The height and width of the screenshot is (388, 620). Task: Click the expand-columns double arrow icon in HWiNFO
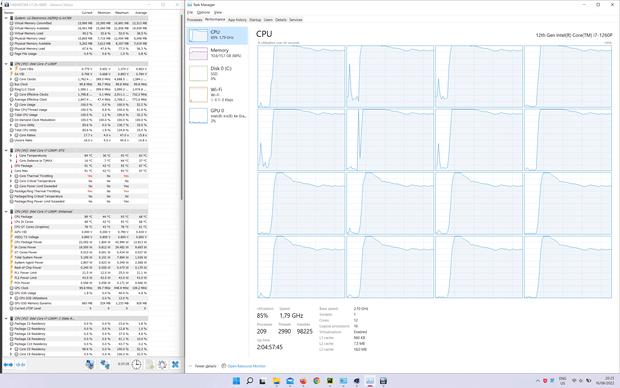8,365
